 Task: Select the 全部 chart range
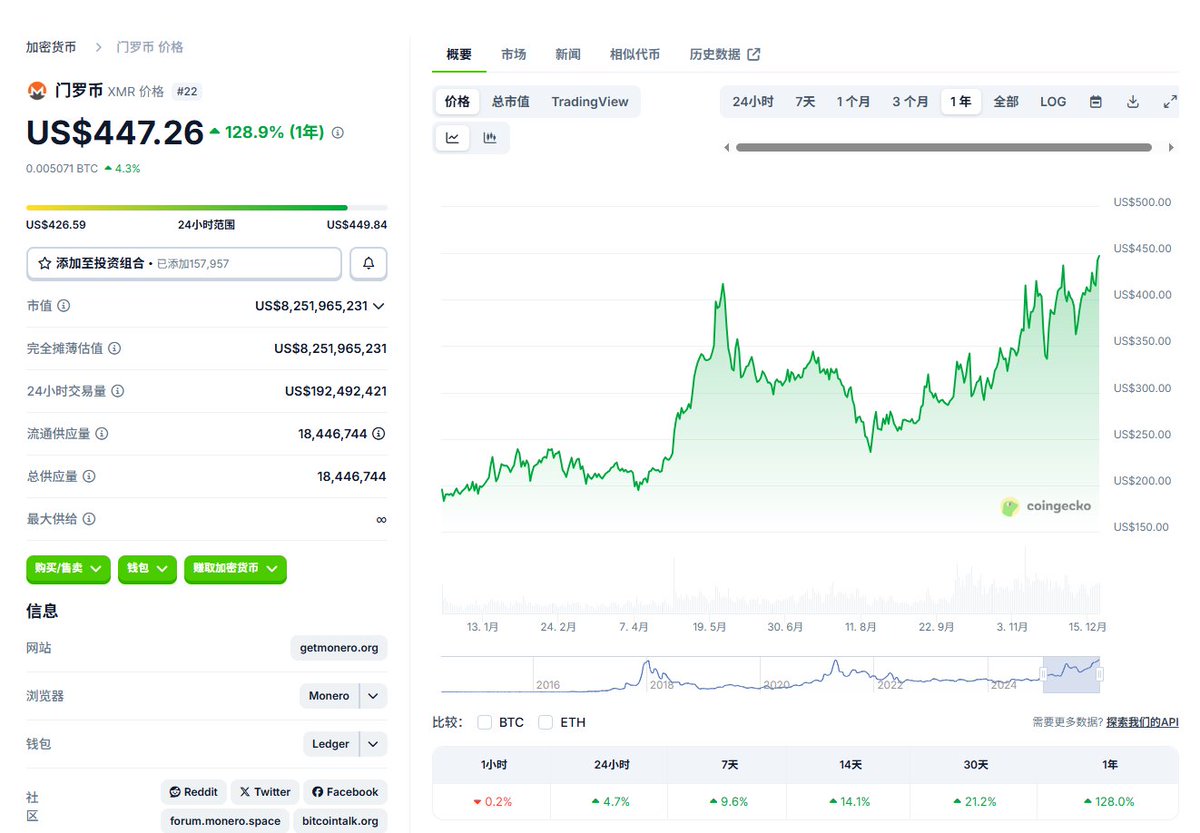click(x=1006, y=101)
